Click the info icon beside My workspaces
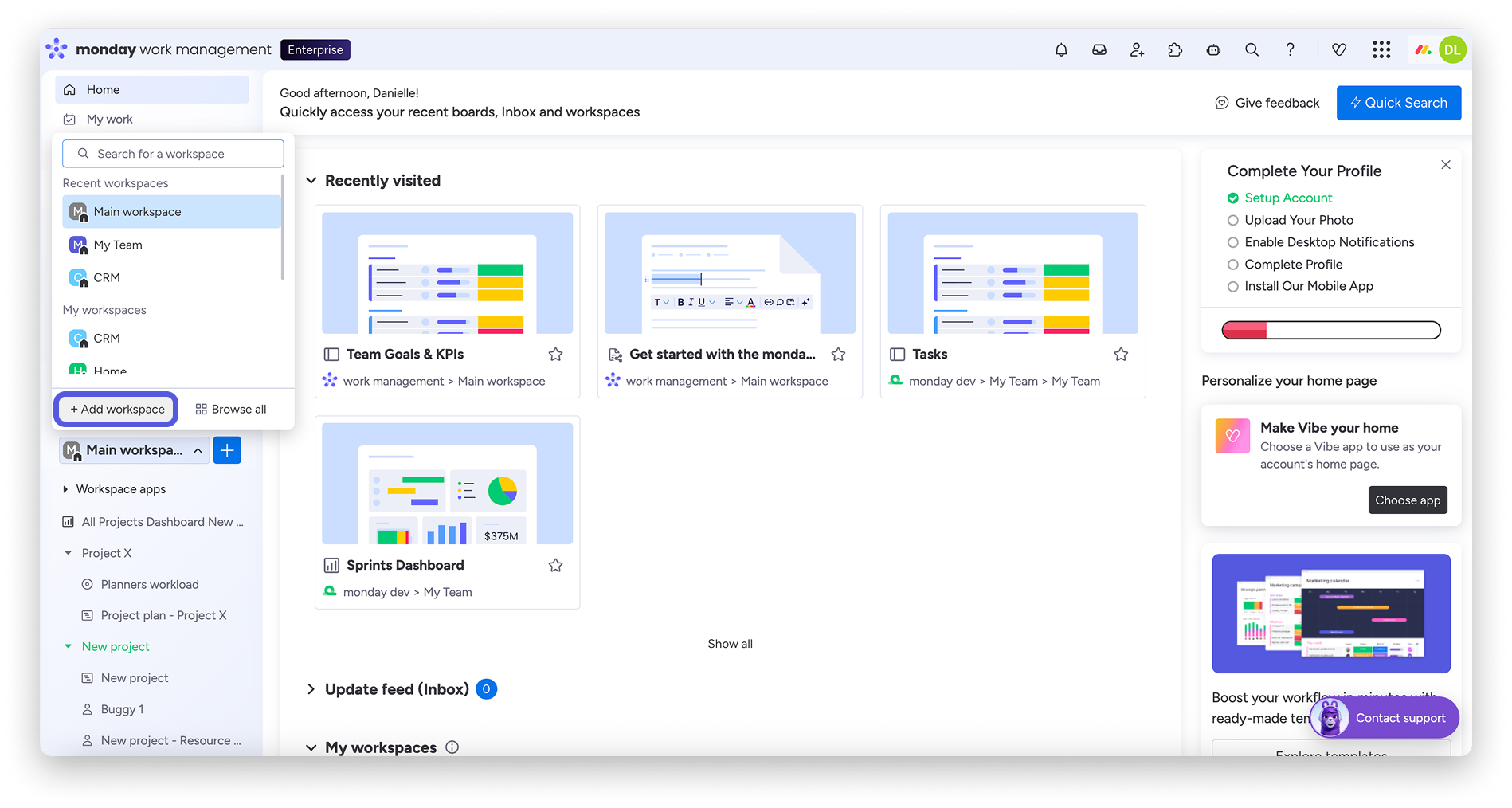Screen dimensions: 1512x808 coord(452,747)
